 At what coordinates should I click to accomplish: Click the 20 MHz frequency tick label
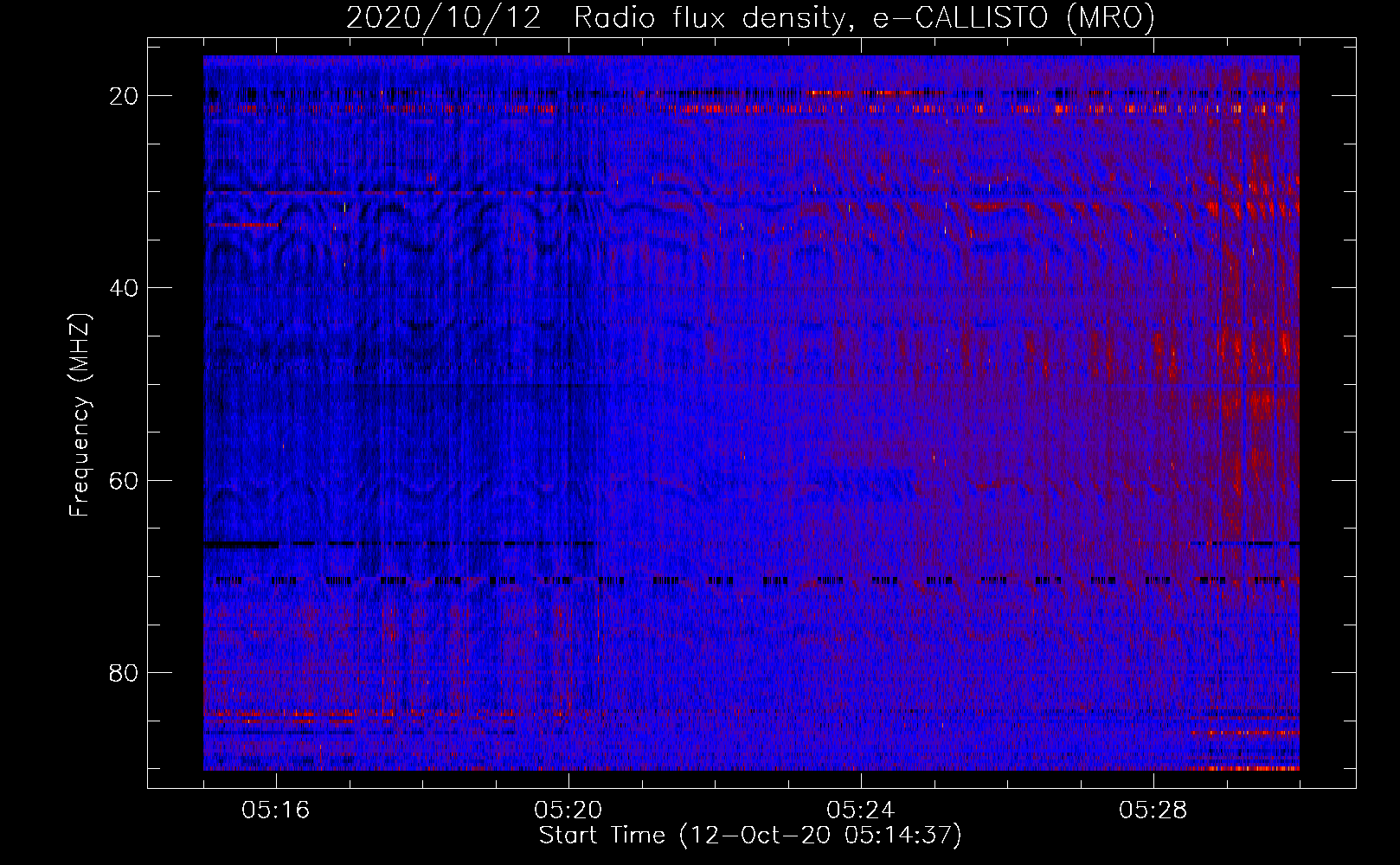(x=125, y=96)
